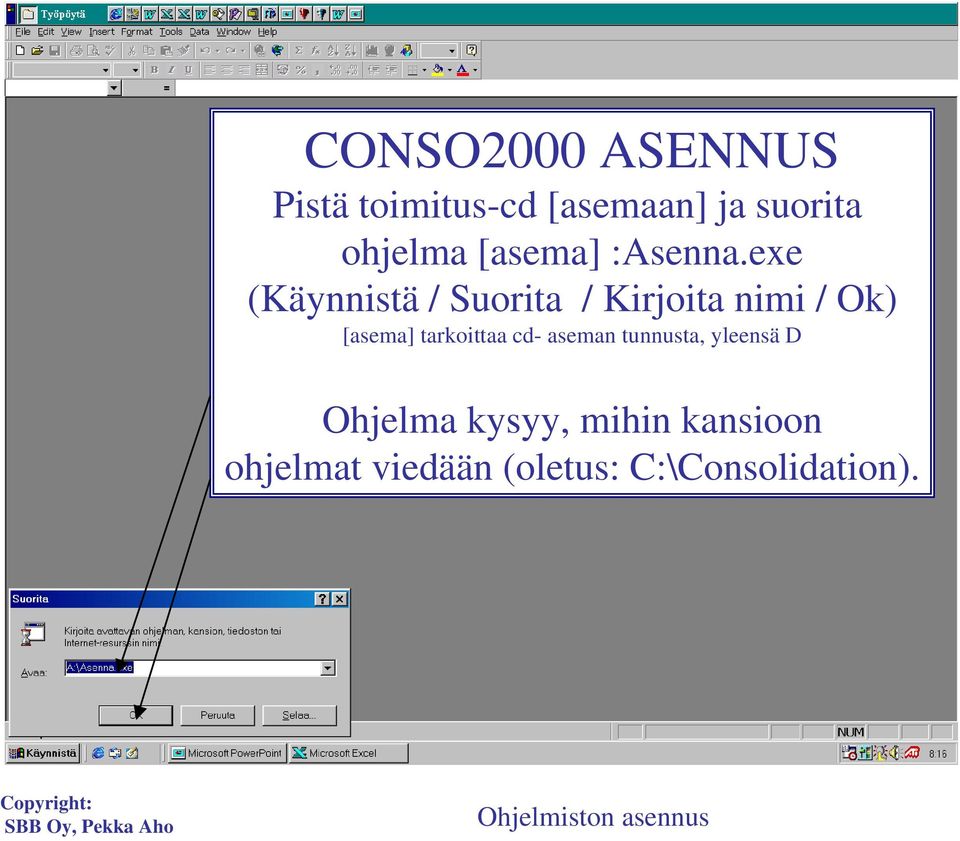Switch to Microsoft PowerPoint on taskbar
This screenshot has height=841, width=960.
pyautogui.click(x=227, y=753)
